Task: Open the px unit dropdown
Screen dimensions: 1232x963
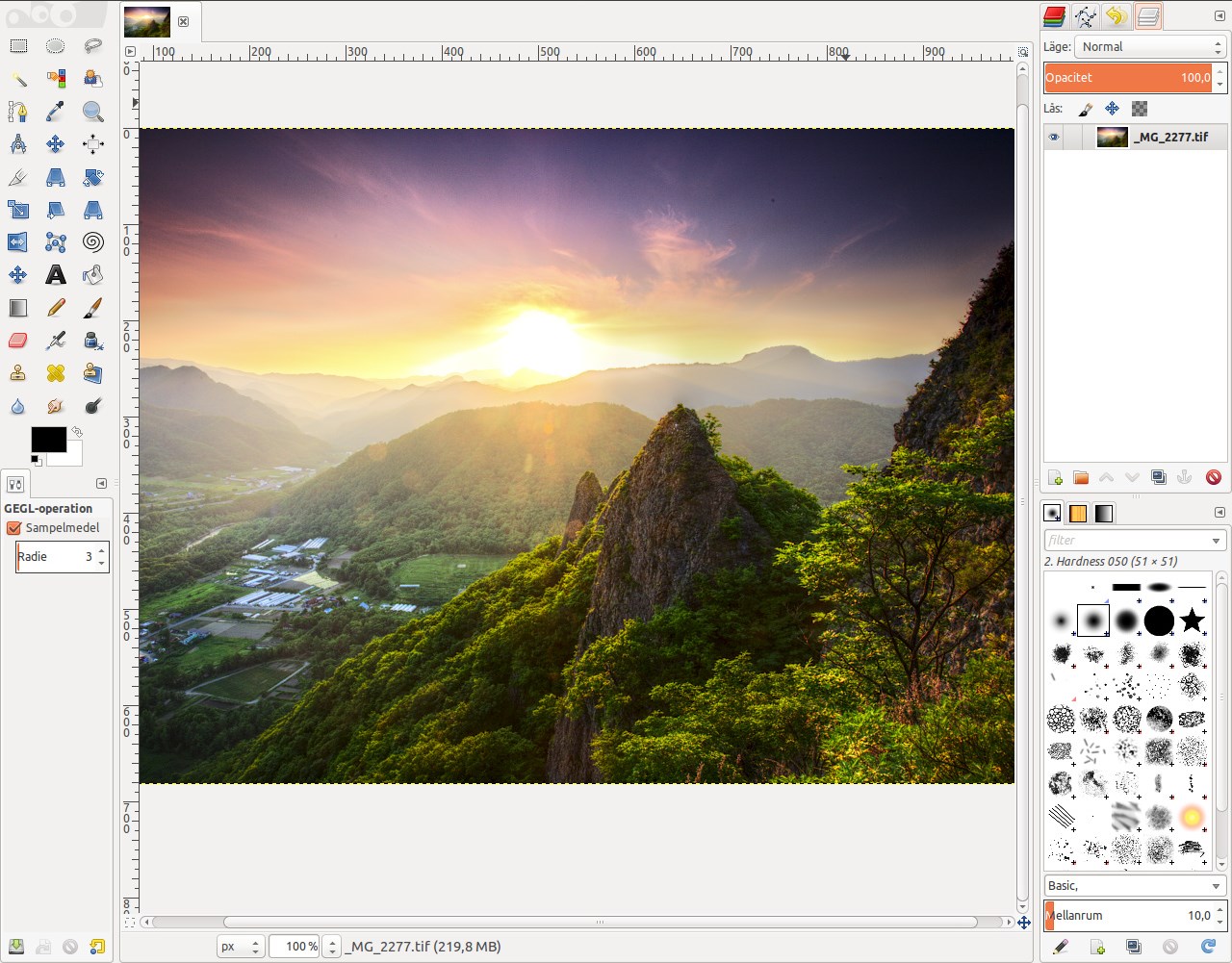Action: pyautogui.click(x=241, y=947)
